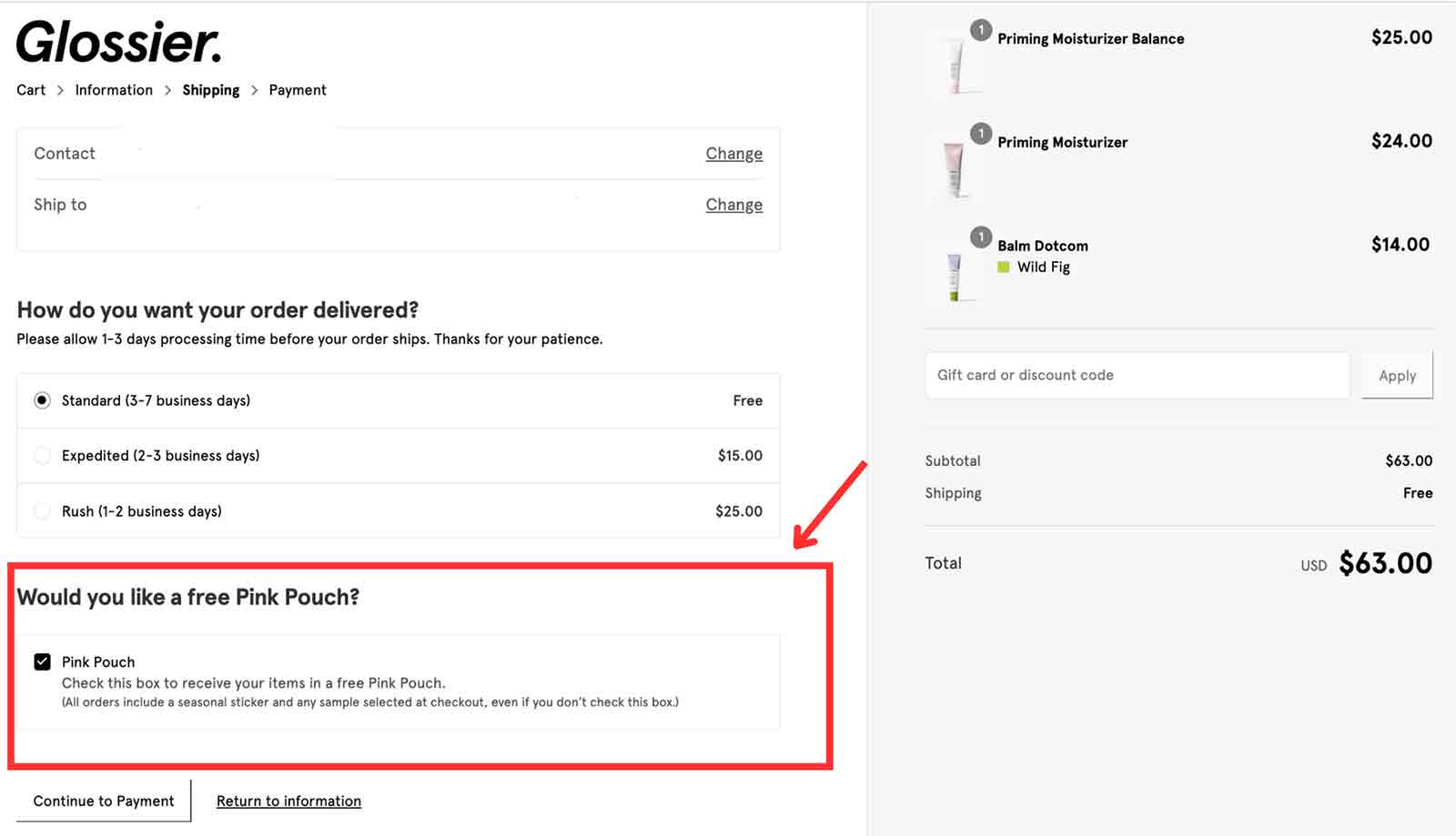Image resolution: width=1456 pixels, height=836 pixels.
Task: Click the Subtotal label
Action: pos(953,461)
